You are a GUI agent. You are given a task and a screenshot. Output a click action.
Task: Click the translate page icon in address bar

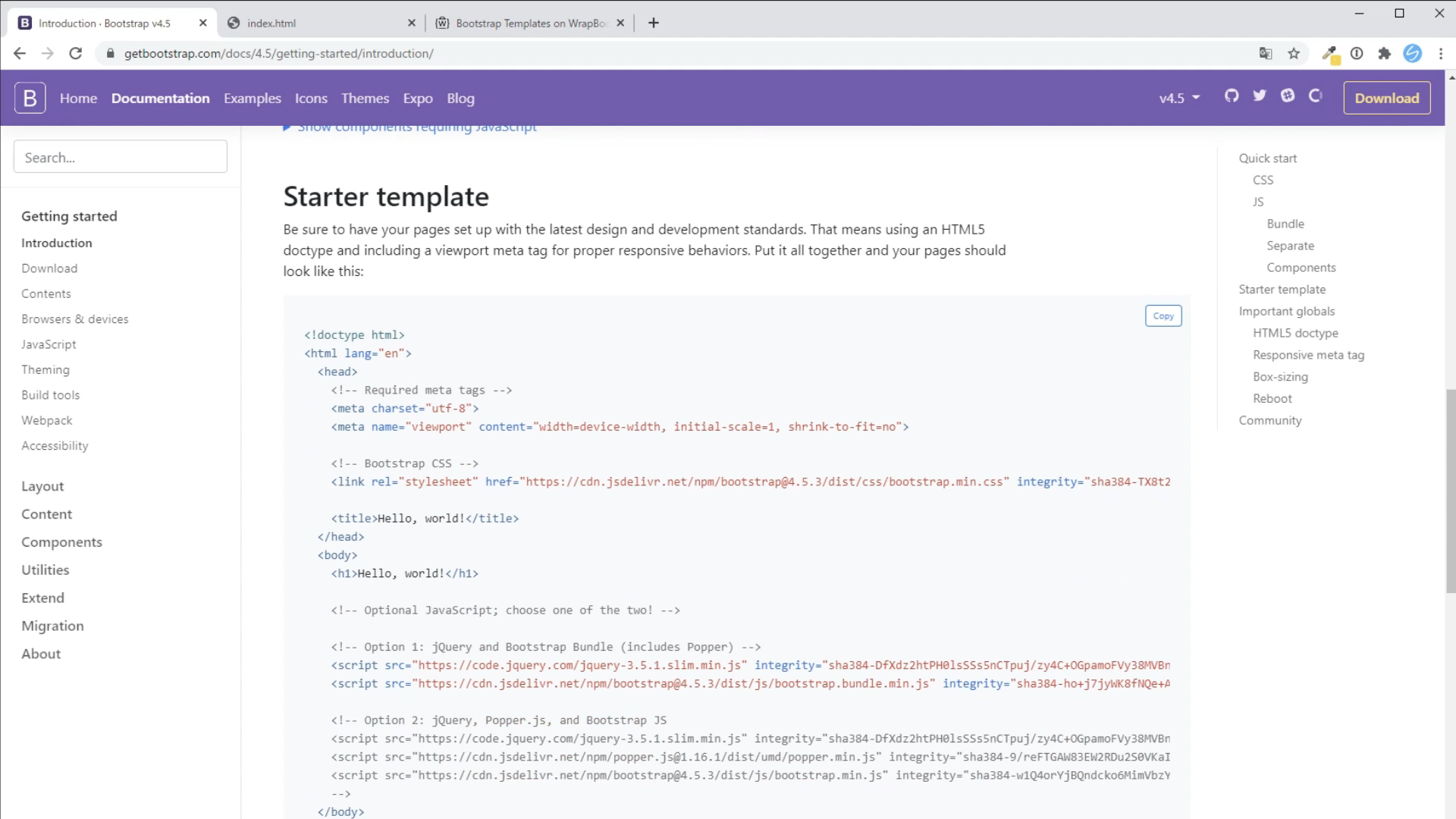point(1266,53)
